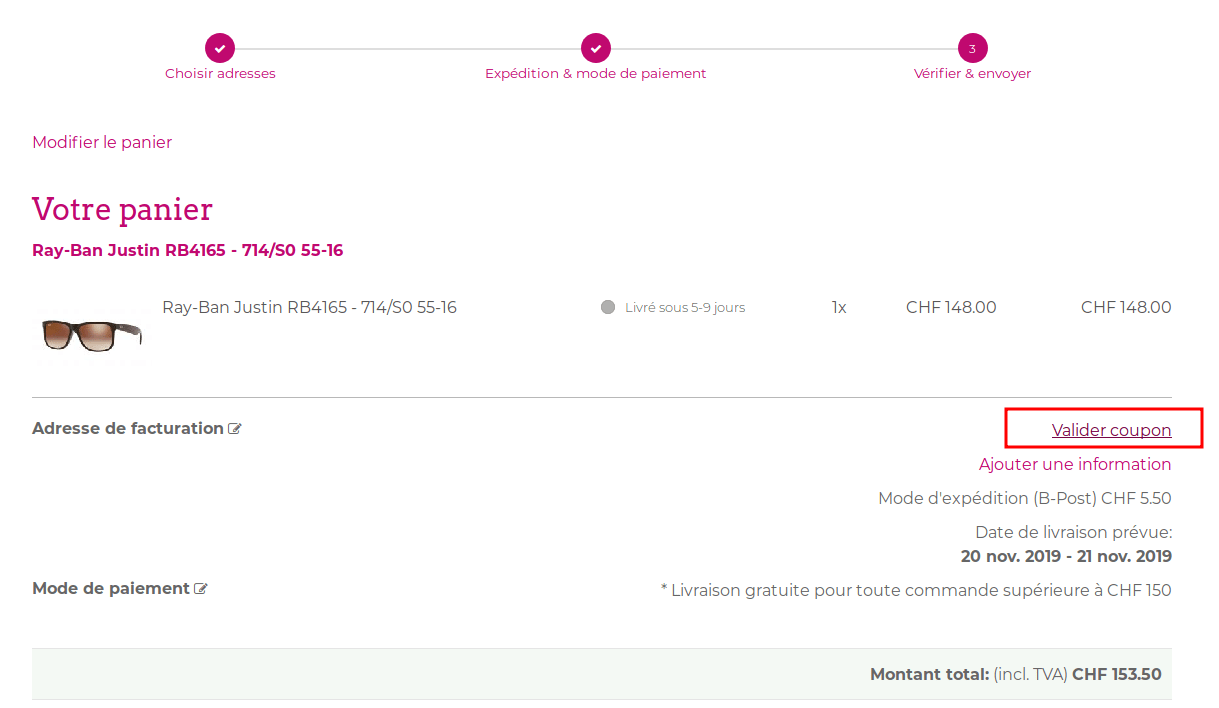The image size is (1219, 708).
Task: Click Modifier le panier
Action: click(x=102, y=142)
